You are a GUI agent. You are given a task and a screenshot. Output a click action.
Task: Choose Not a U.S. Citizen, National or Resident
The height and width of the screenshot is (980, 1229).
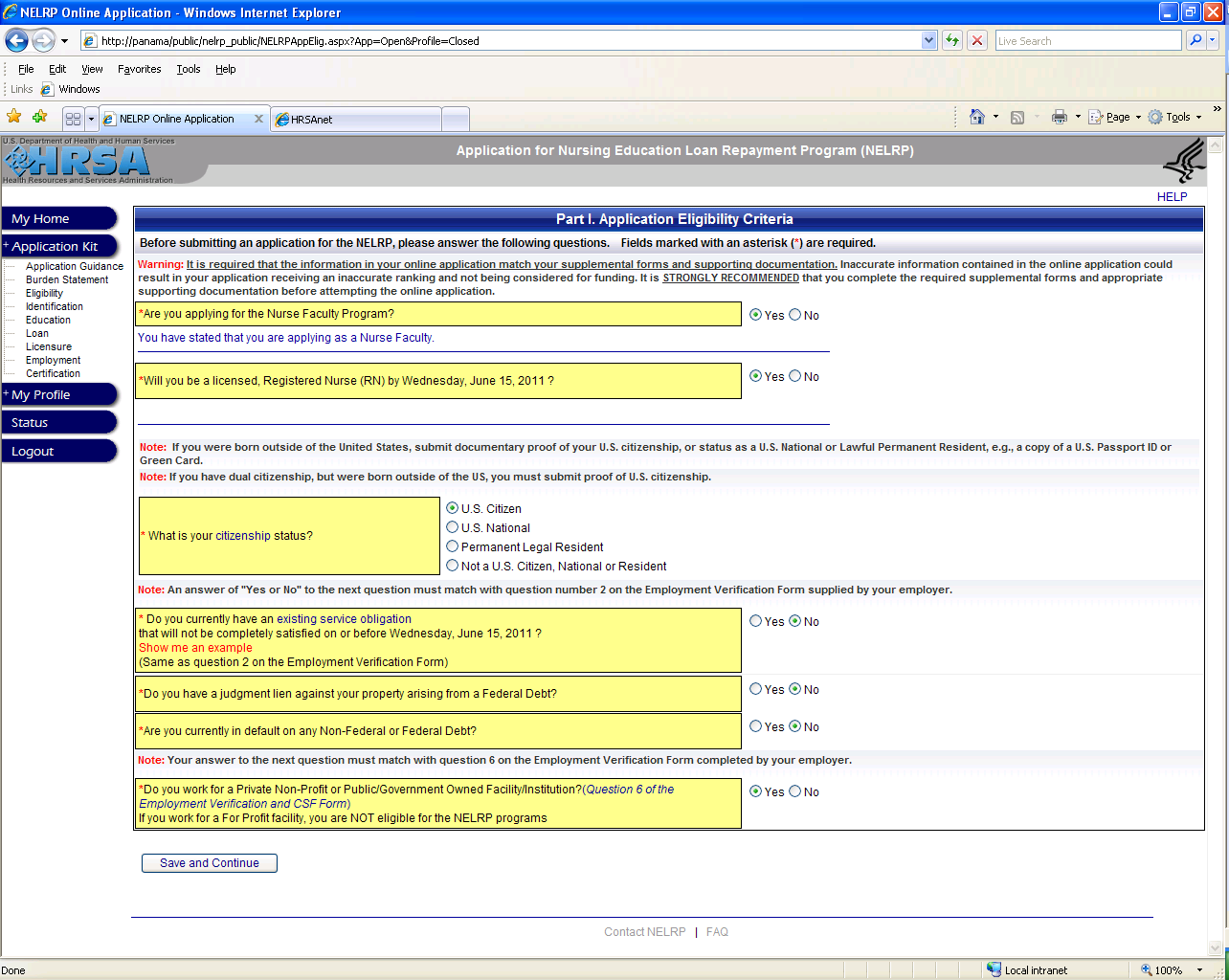tap(453, 566)
